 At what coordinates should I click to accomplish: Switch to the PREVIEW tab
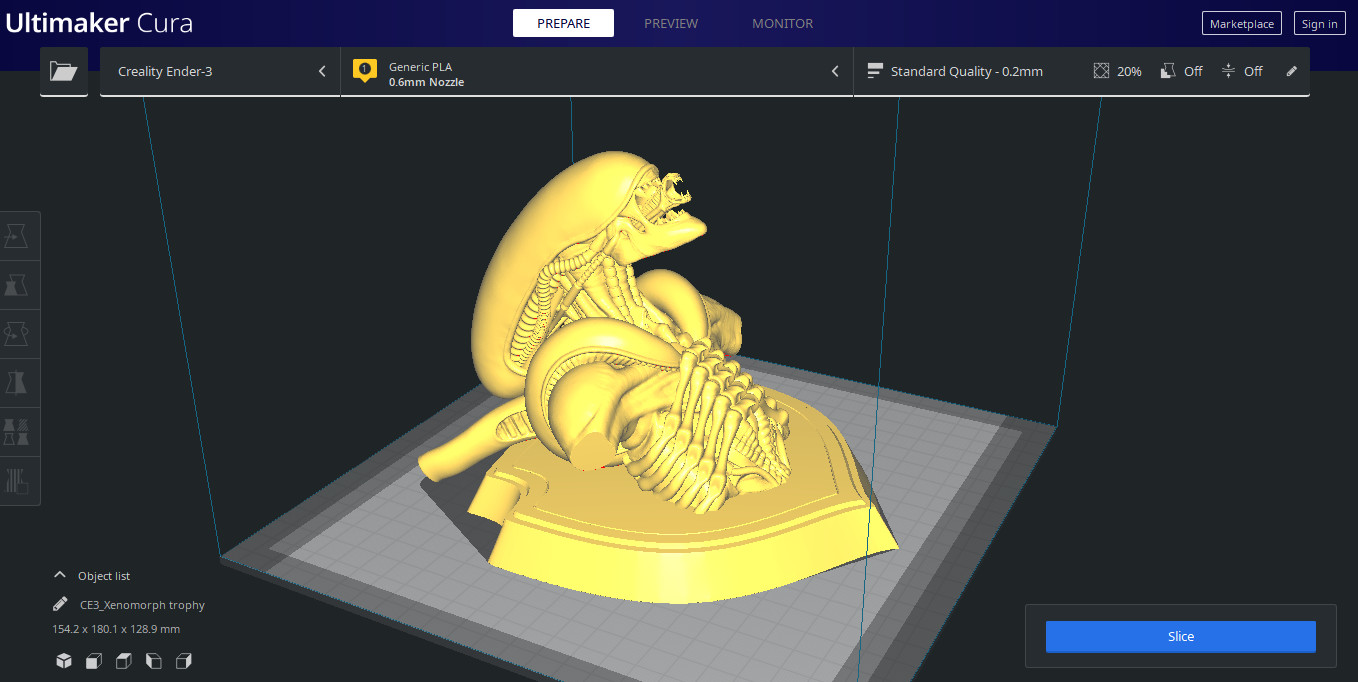click(671, 23)
